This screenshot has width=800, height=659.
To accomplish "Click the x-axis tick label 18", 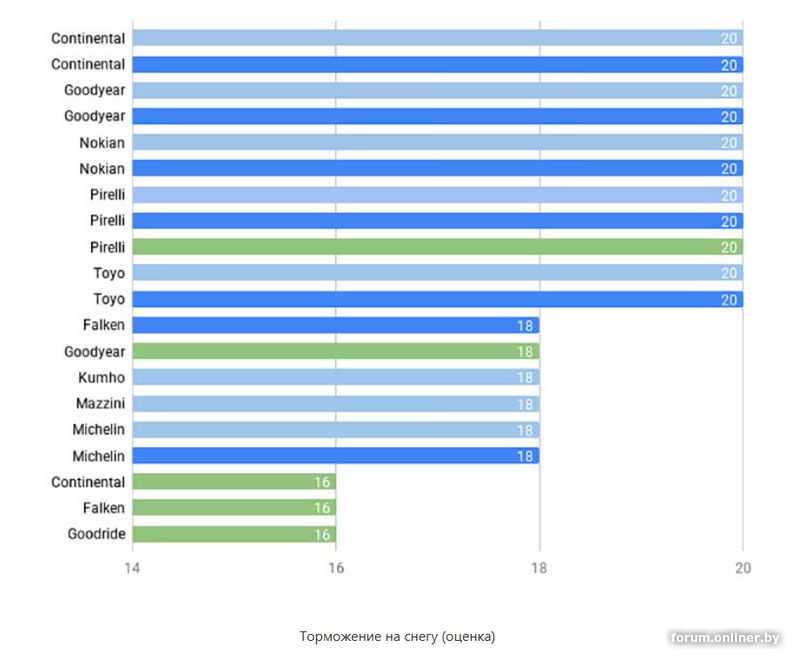I will point(539,569).
